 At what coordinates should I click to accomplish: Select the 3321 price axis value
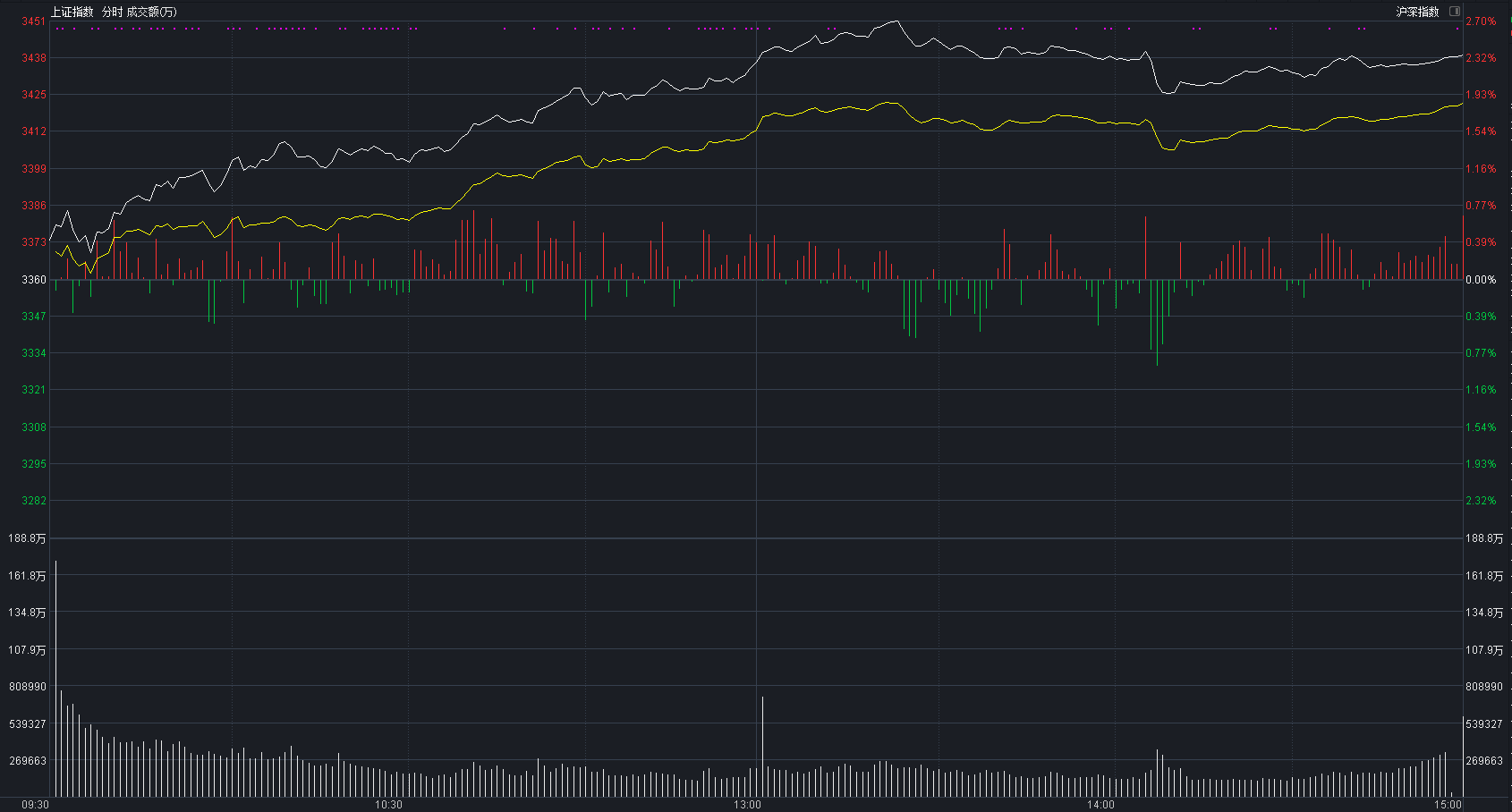(x=34, y=390)
